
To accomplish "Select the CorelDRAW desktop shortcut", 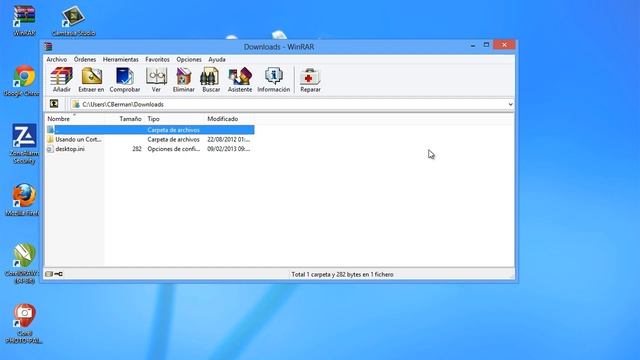I will pyautogui.click(x=22, y=264).
